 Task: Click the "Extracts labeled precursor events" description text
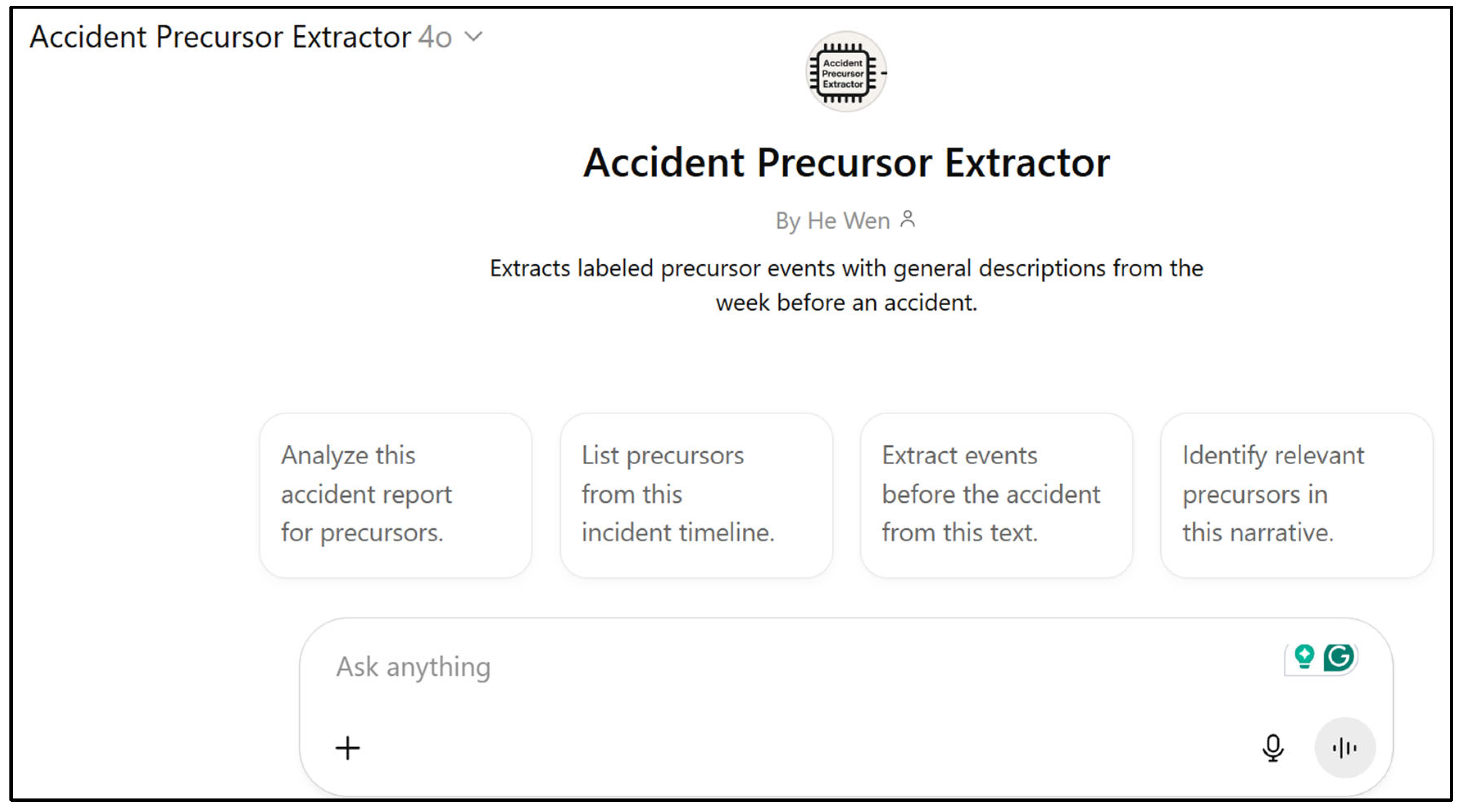[x=846, y=269]
